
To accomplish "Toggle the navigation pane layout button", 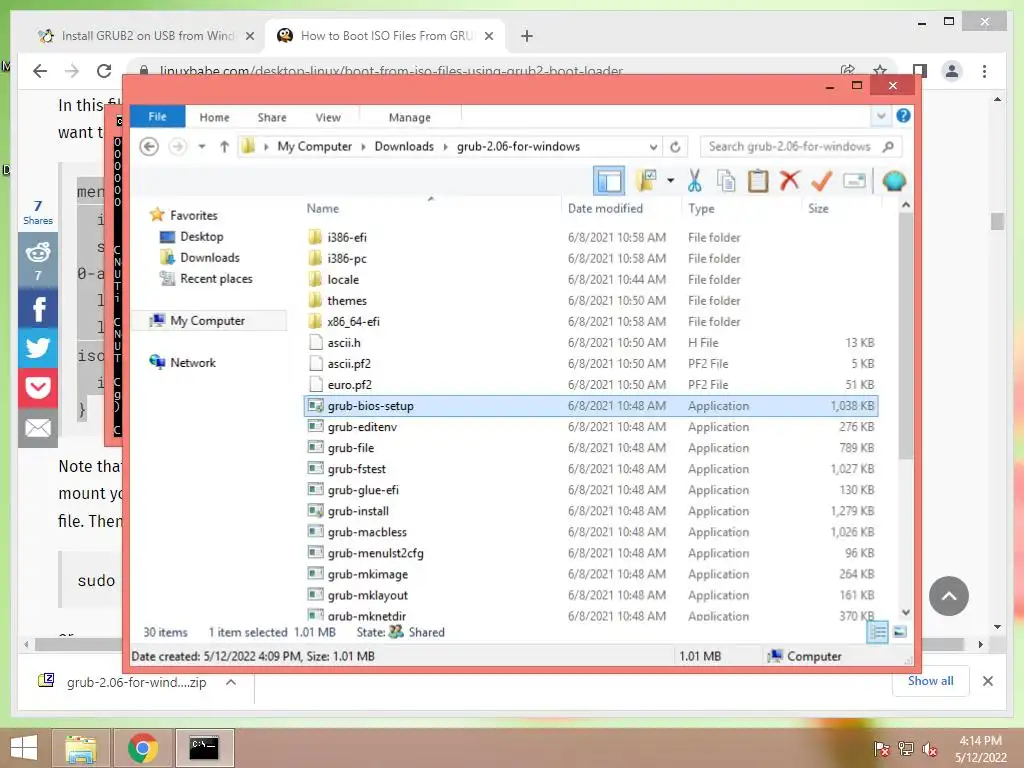I will pos(609,180).
